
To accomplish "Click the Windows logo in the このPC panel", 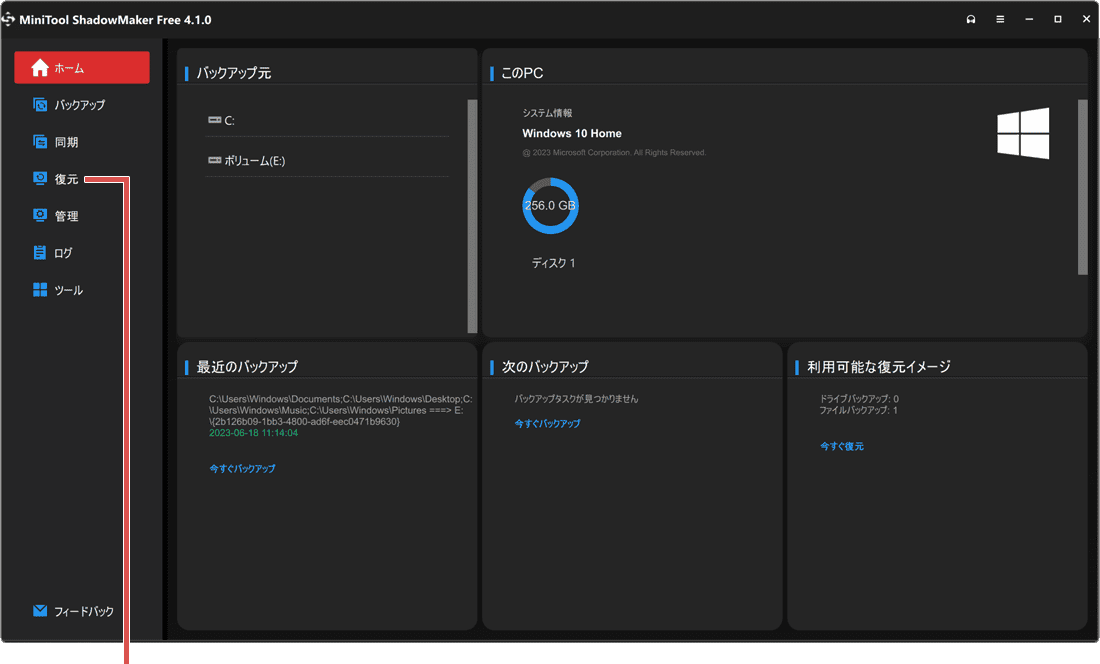I will [x=1022, y=133].
